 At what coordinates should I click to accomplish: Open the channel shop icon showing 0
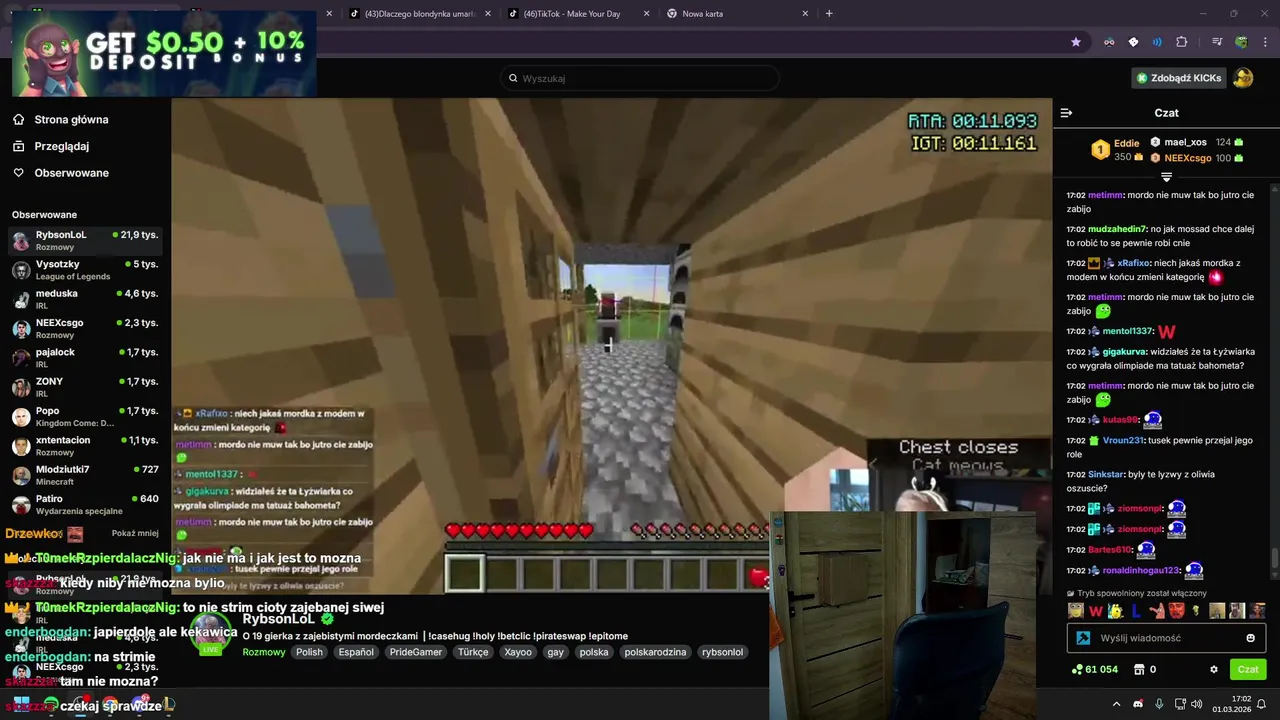click(1144, 669)
